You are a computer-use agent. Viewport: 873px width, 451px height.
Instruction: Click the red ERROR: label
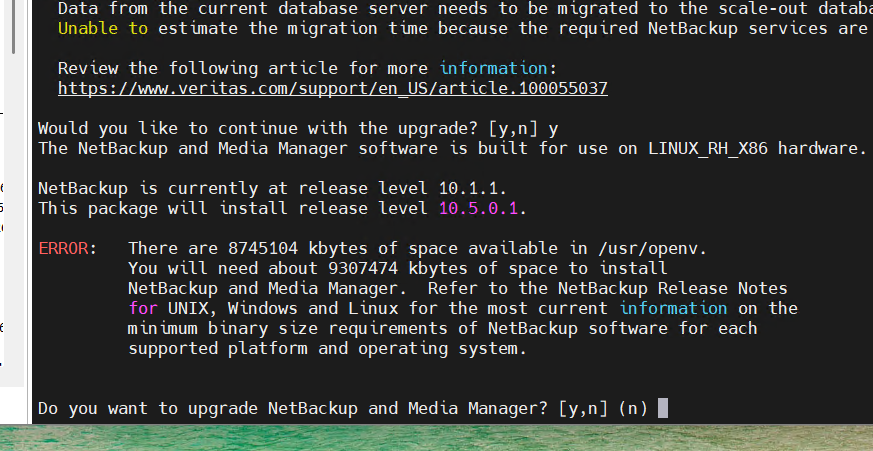click(67, 248)
